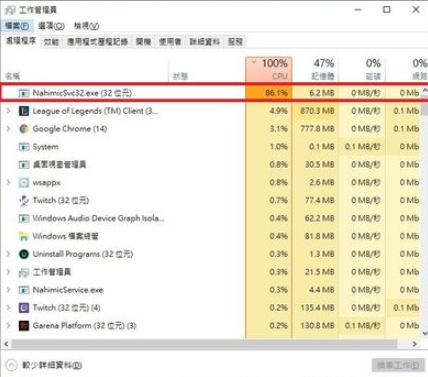Click the purple Twitch (4) icon
Screen dimensions: 428x377
[24, 308]
